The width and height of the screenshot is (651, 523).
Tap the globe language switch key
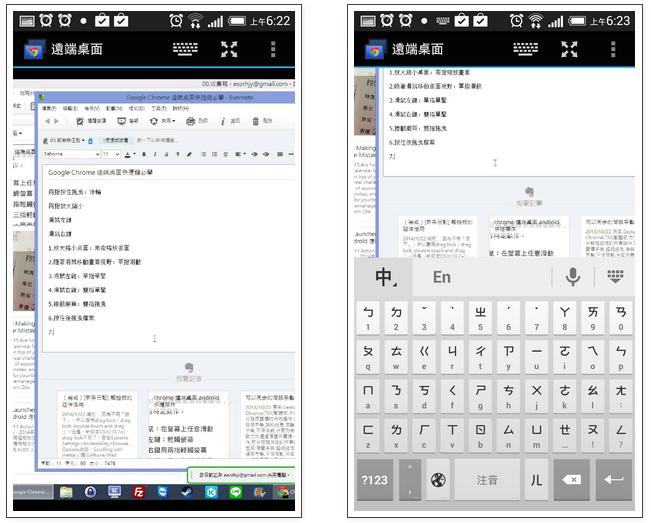click(438, 480)
